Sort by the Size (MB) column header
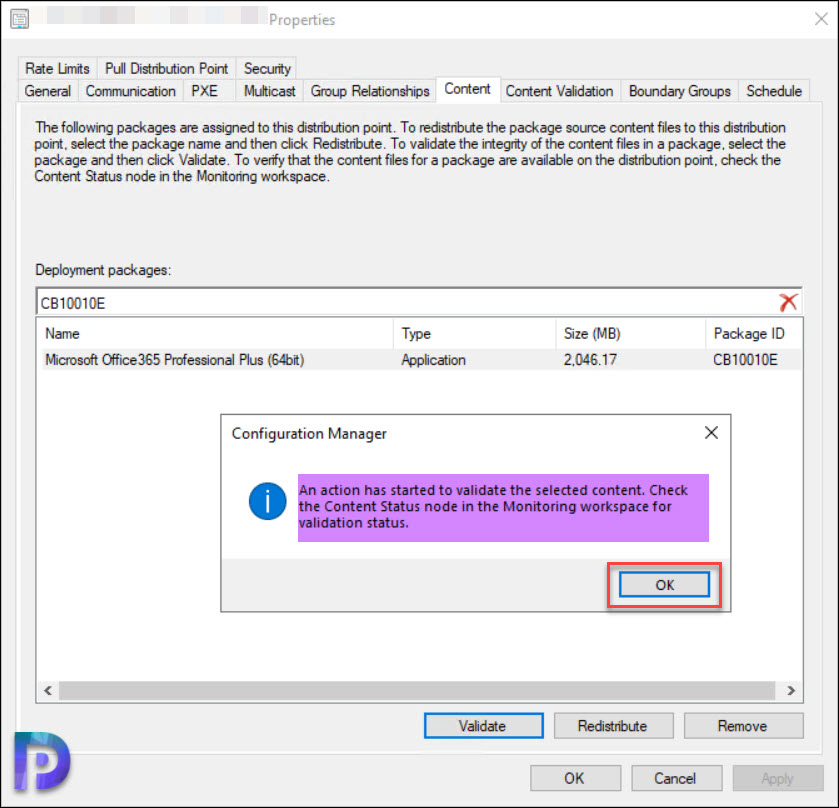The image size is (839, 808). pos(631,333)
